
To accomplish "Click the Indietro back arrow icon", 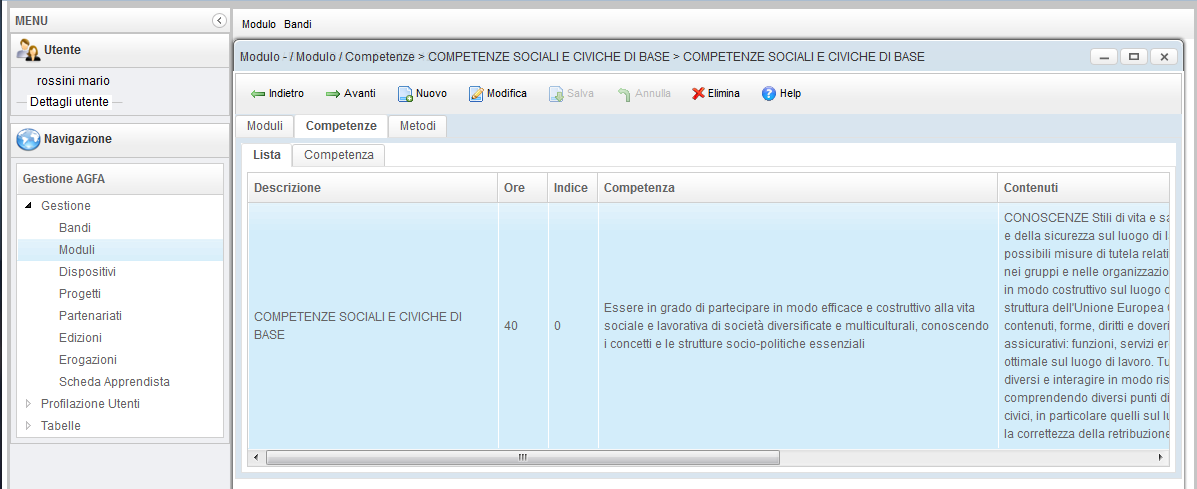I will point(258,94).
